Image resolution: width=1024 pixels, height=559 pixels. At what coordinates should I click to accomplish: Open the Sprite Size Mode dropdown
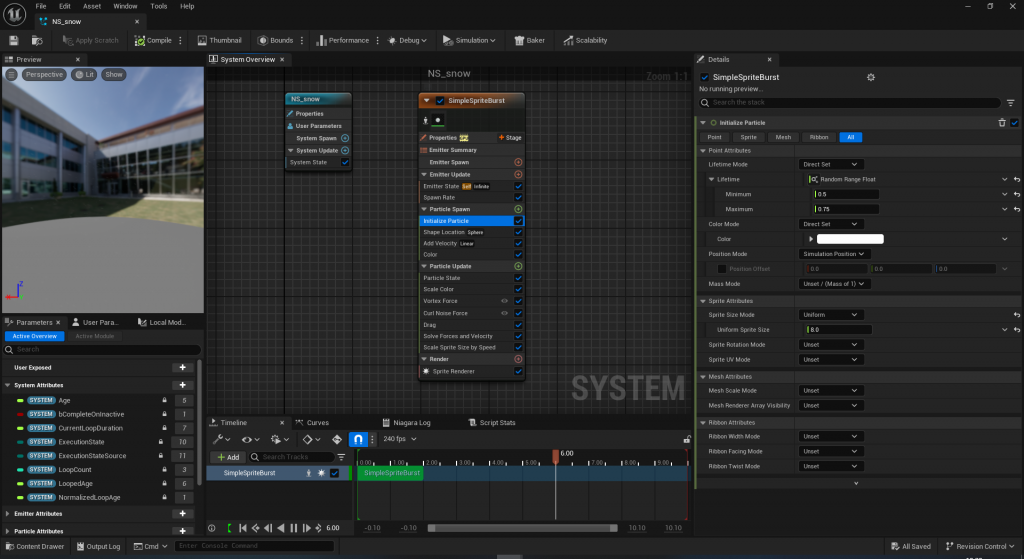pyautogui.click(x=830, y=314)
